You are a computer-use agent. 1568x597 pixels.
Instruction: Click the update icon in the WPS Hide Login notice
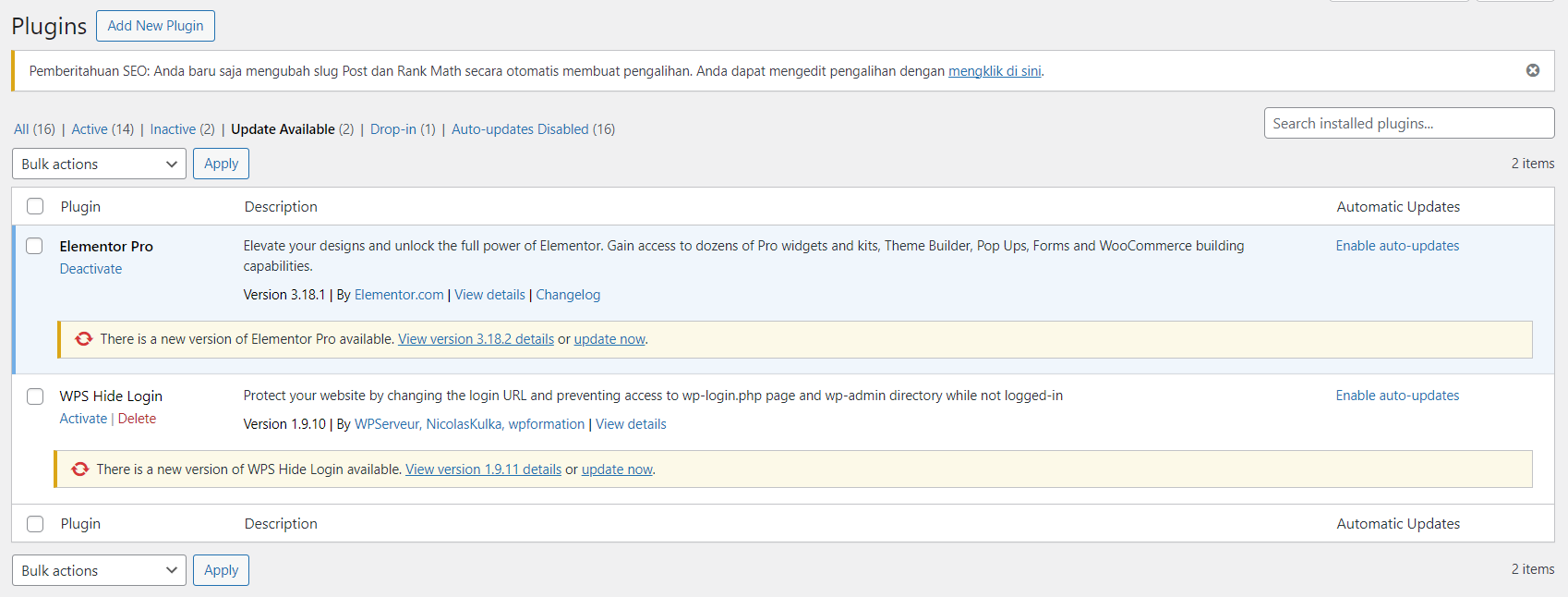(x=80, y=469)
